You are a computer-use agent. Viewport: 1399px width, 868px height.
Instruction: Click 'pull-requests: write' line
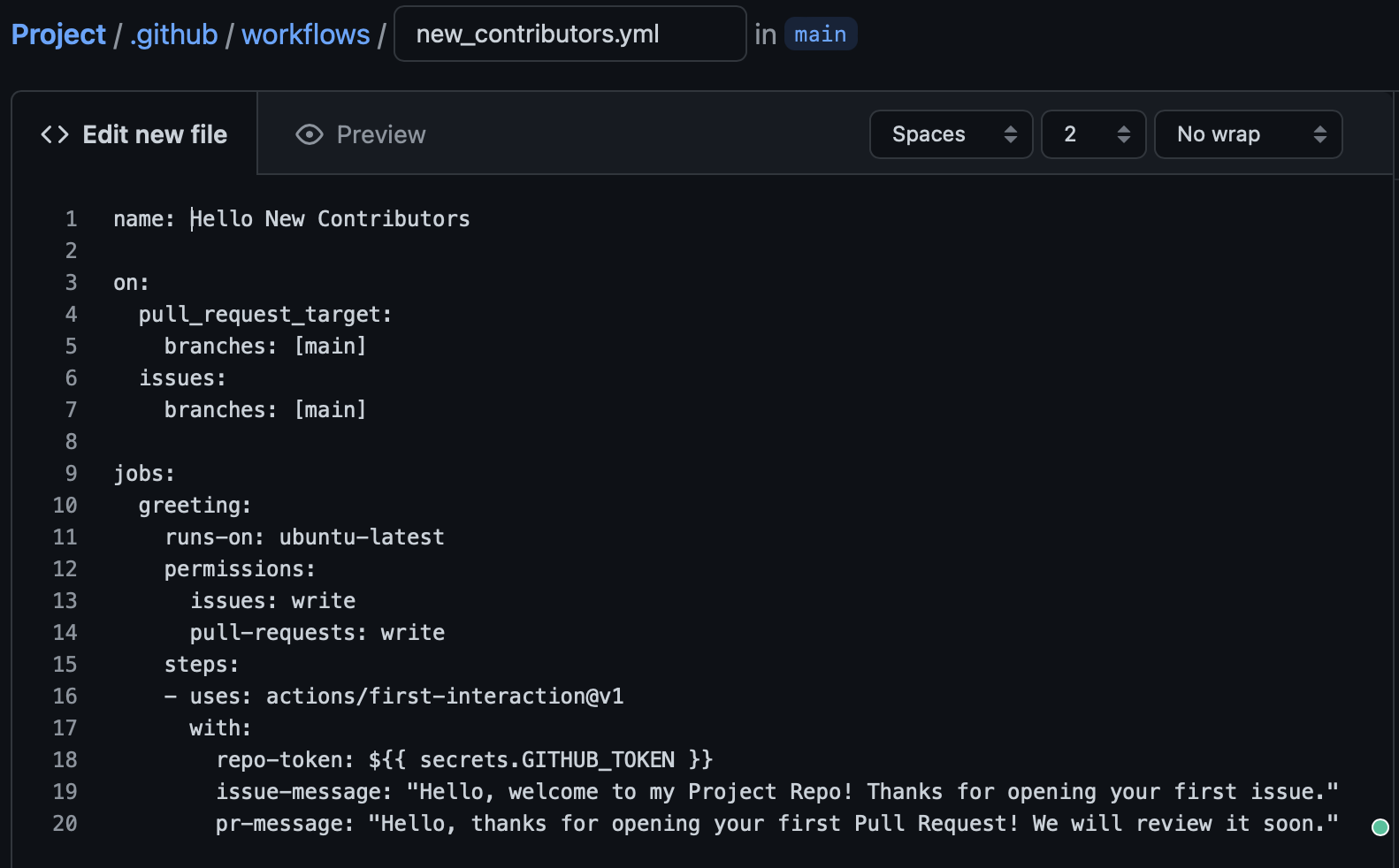point(317,633)
